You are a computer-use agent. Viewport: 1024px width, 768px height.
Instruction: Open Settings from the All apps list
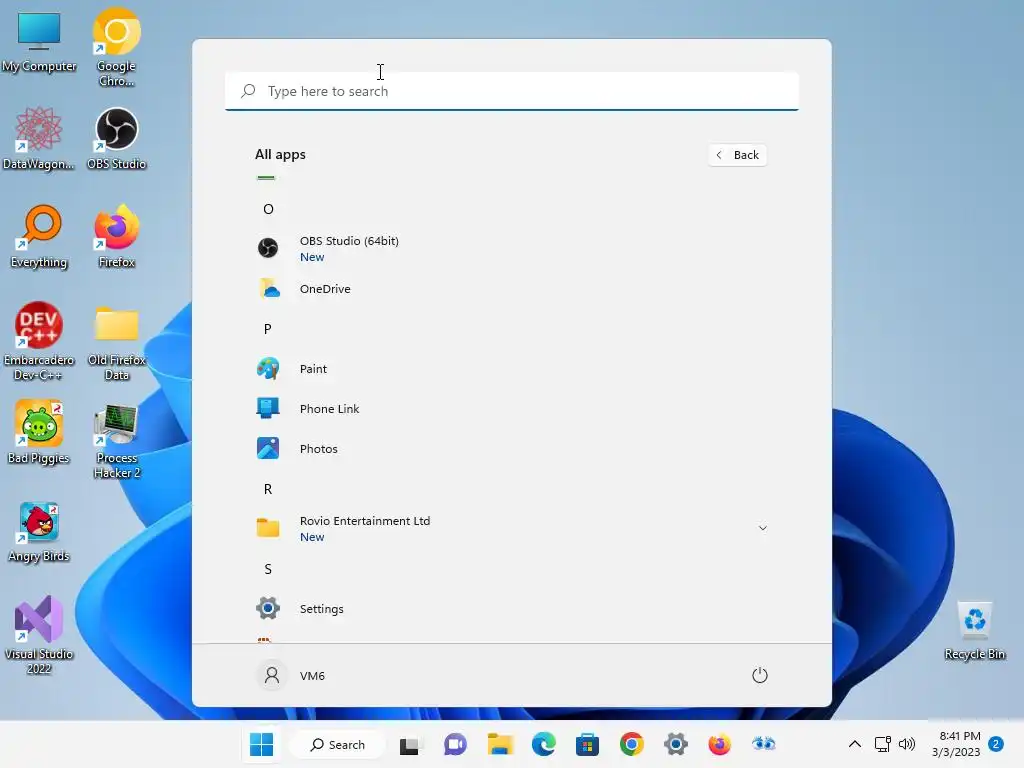(x=511, y=609)
